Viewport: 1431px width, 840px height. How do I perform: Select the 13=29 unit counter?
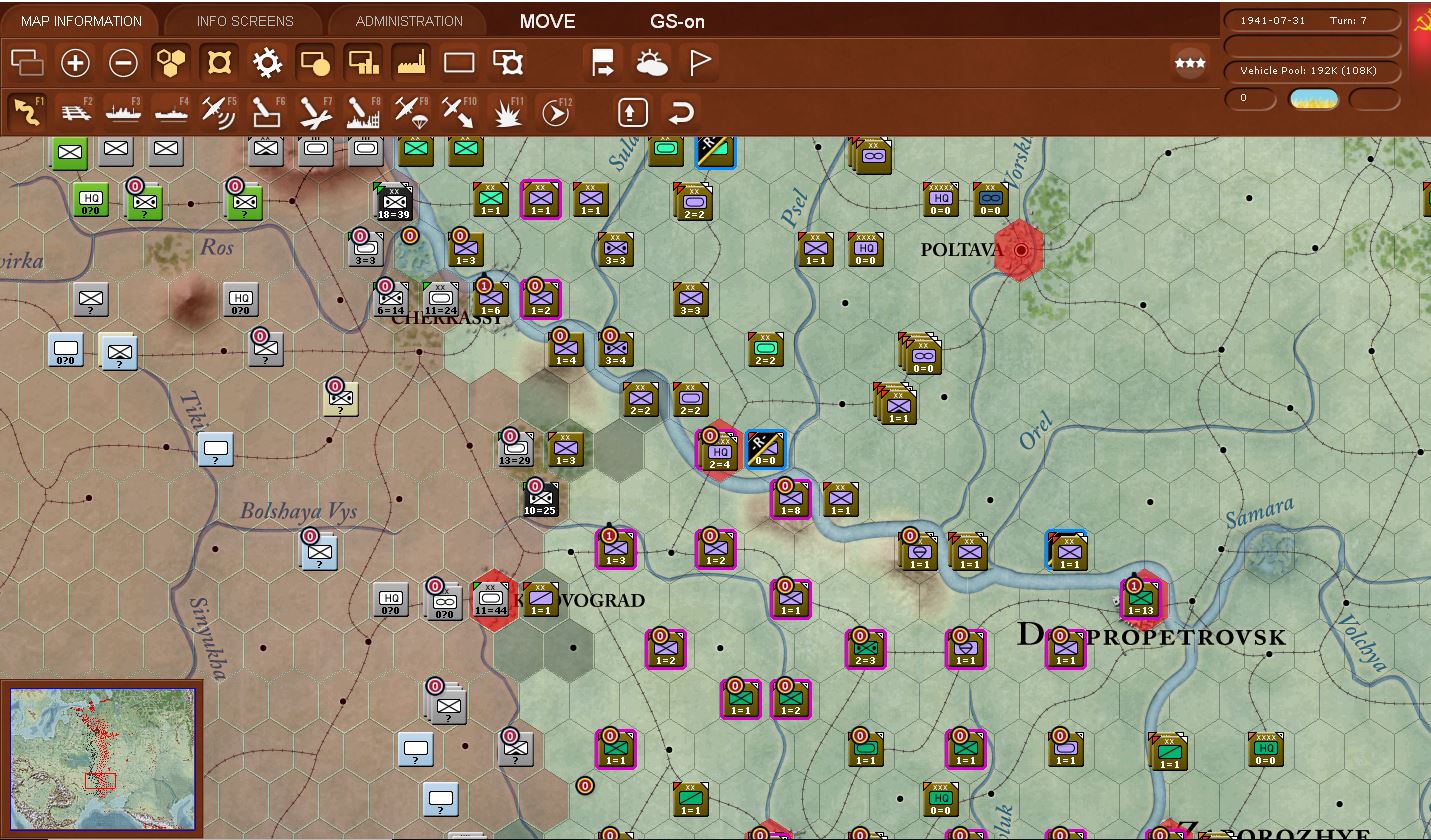[515, 449]
